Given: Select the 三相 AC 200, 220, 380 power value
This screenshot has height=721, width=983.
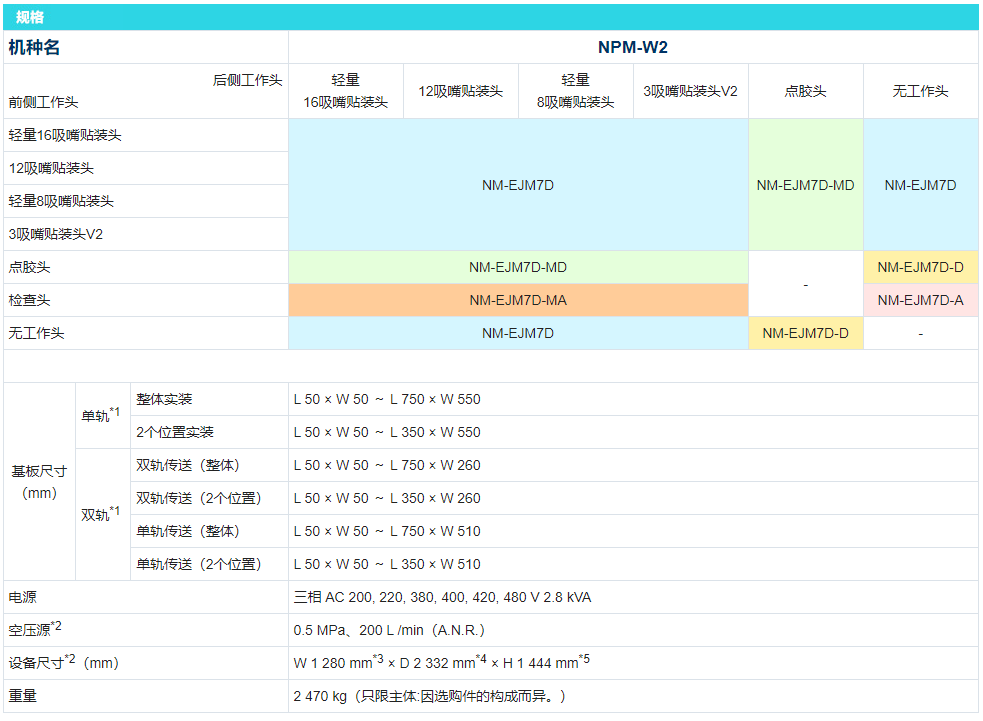Looking at the screenshot, I should tap(442, 597).
